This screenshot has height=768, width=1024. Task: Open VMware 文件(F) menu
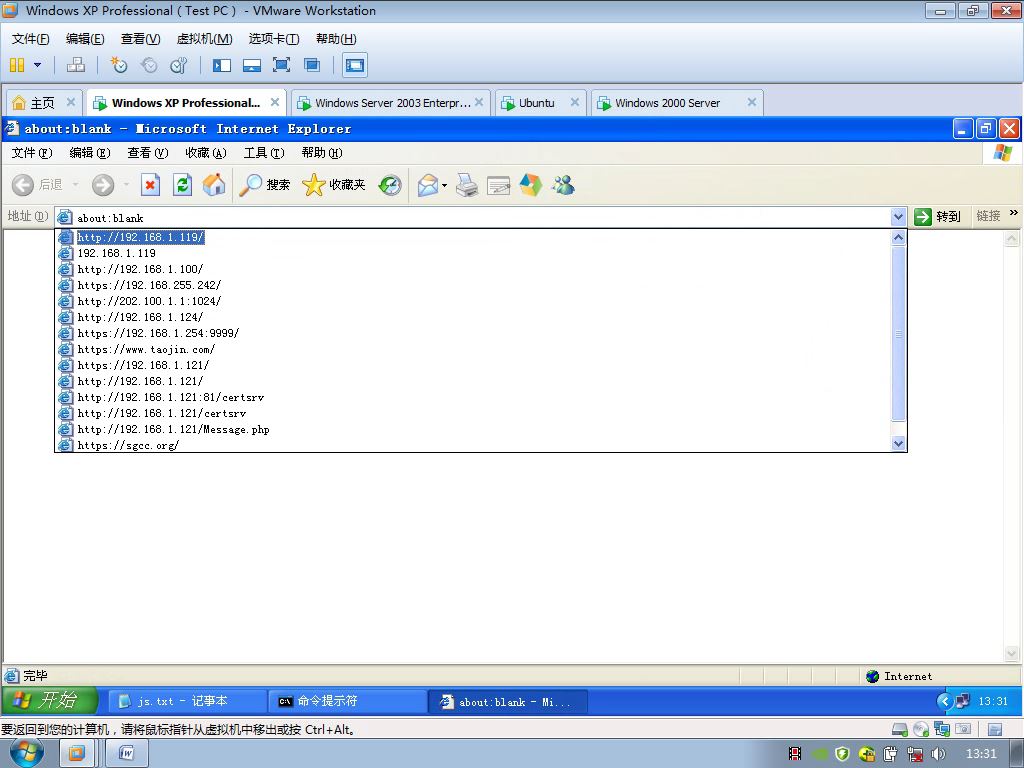[31, 39]
